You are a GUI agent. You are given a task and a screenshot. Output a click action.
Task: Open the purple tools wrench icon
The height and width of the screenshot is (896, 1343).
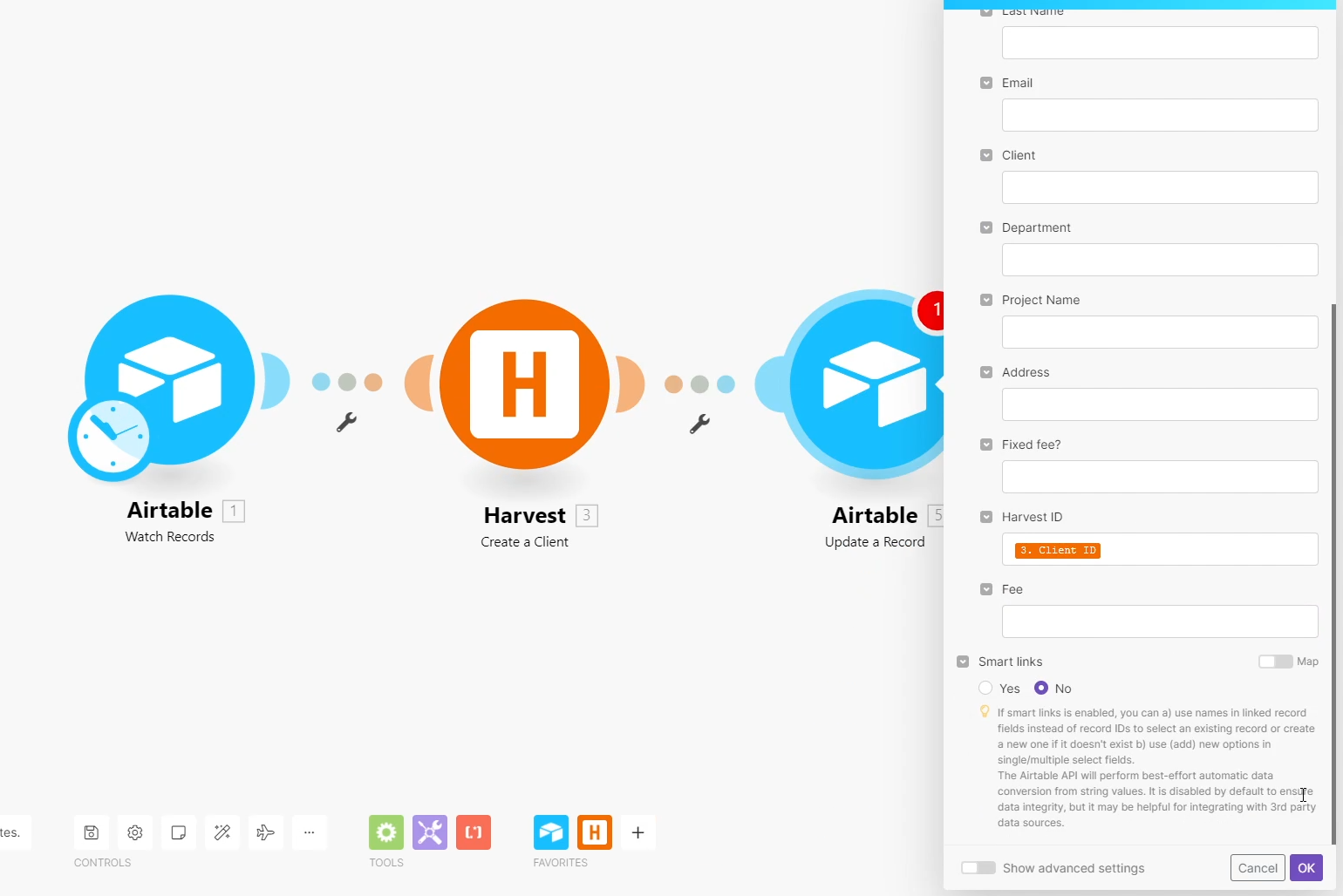coord(430,832)
